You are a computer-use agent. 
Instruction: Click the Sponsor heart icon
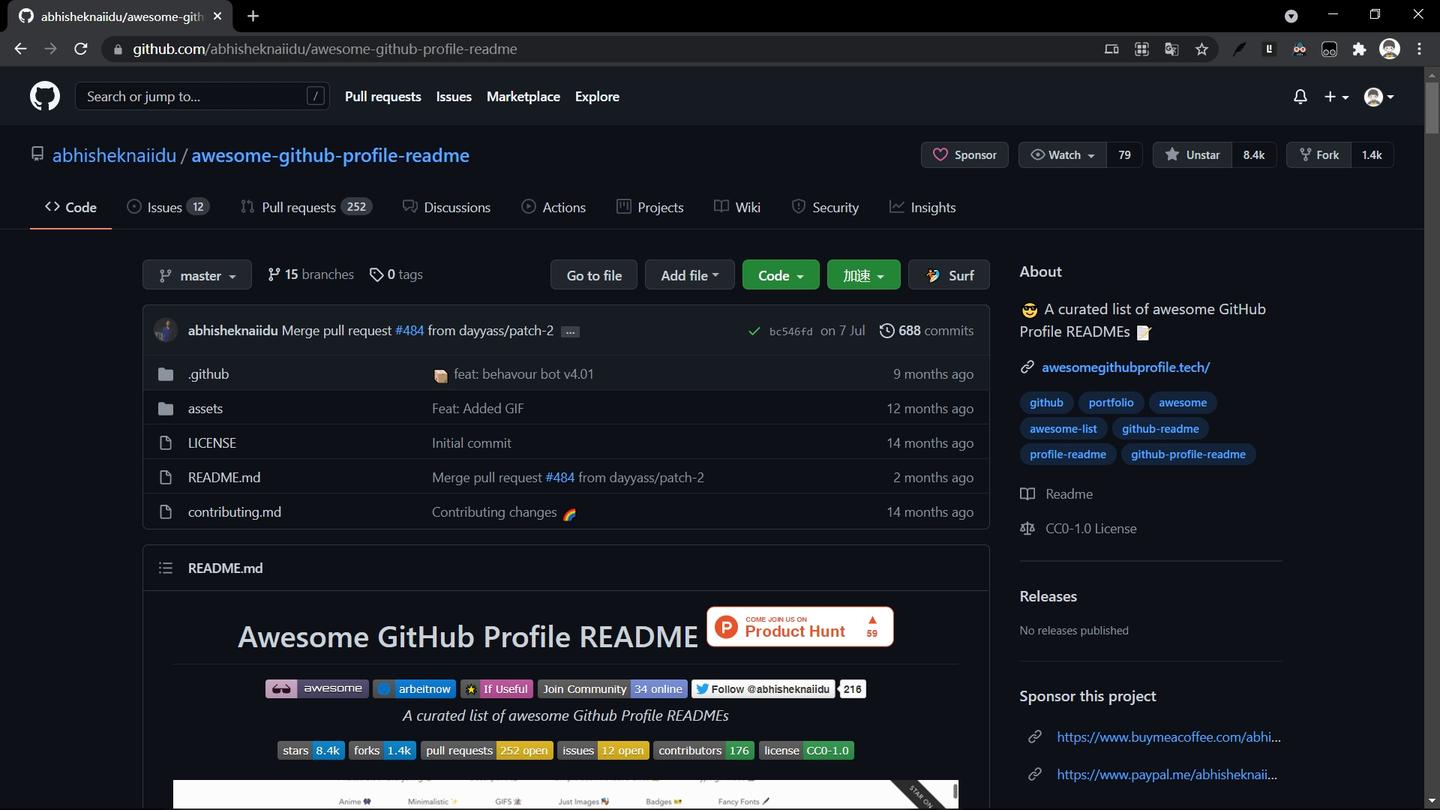point(941,154)
